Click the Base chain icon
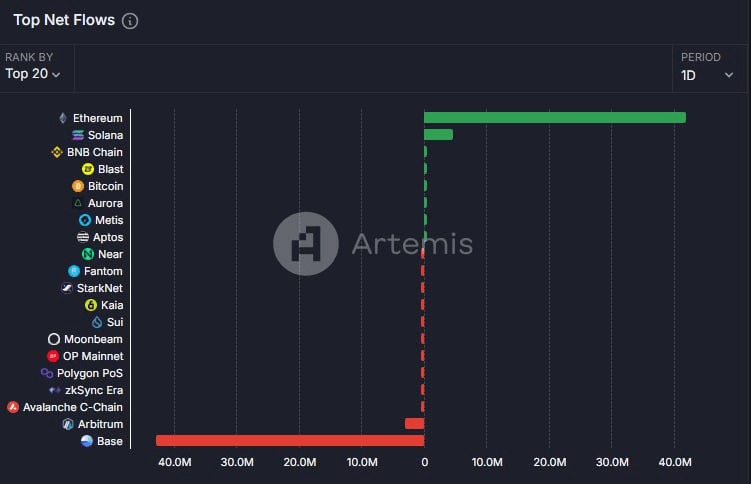 (87, 441)
